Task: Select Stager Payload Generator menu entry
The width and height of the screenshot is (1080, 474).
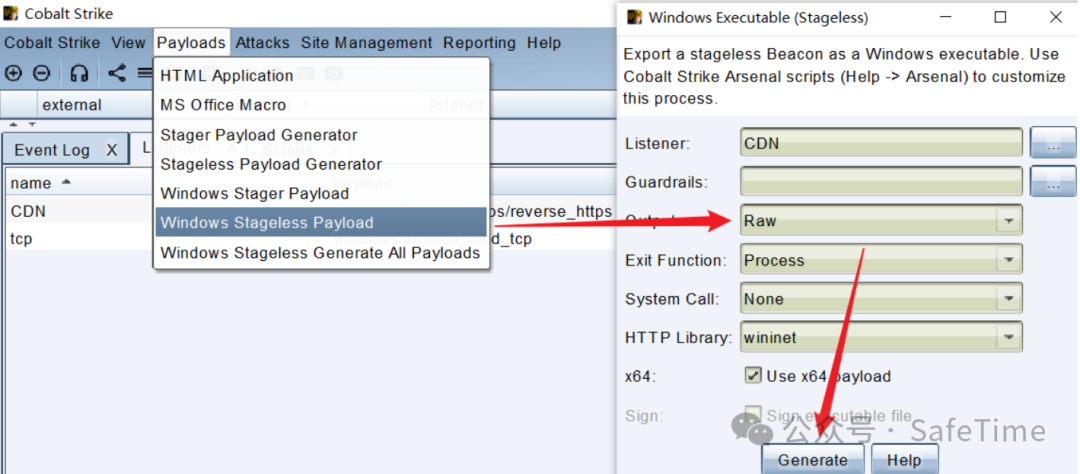Action: [x=322, y=134]
